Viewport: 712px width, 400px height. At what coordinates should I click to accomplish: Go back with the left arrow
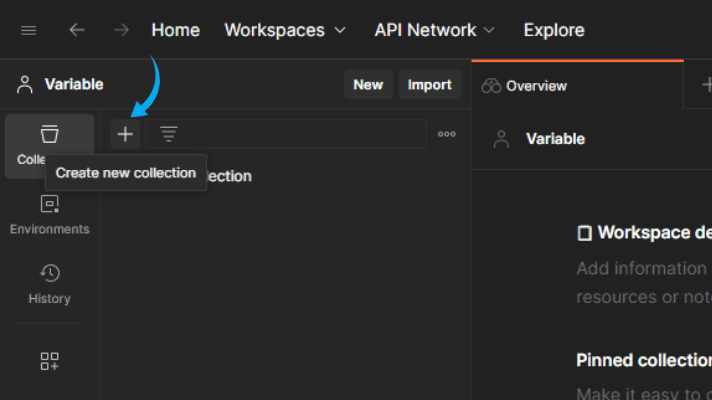(77, 30)
